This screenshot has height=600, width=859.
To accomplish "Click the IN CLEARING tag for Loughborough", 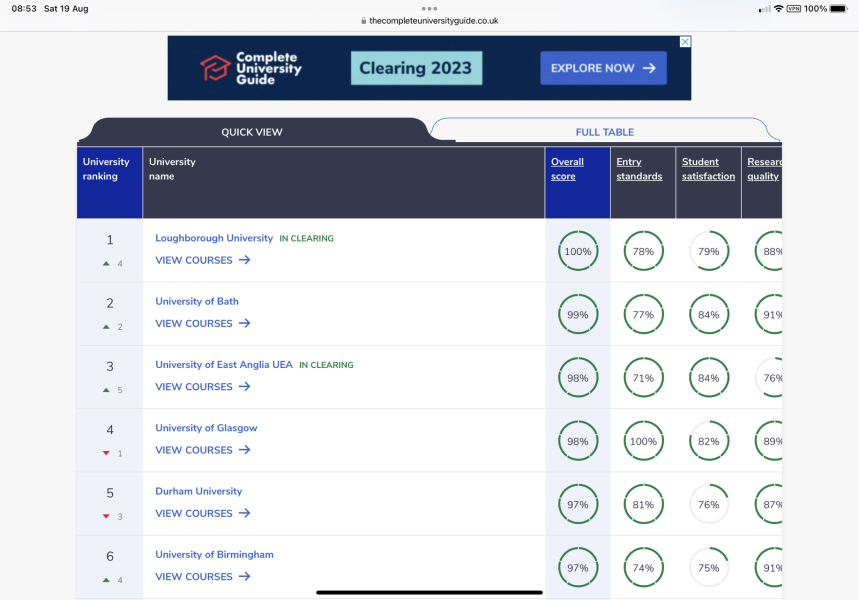I will 306,238.
